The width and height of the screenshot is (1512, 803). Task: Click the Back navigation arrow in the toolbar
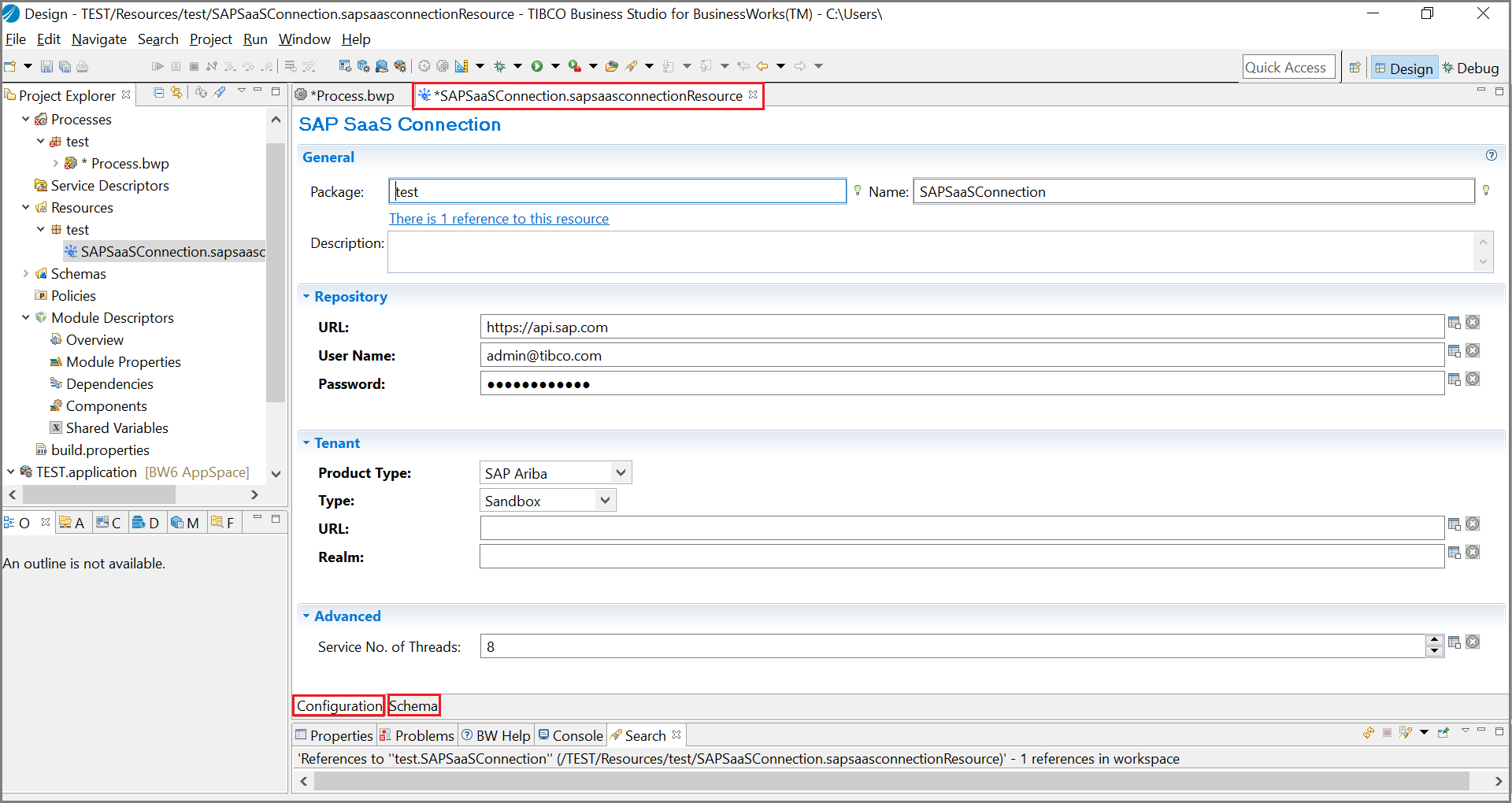click(762, 66)
